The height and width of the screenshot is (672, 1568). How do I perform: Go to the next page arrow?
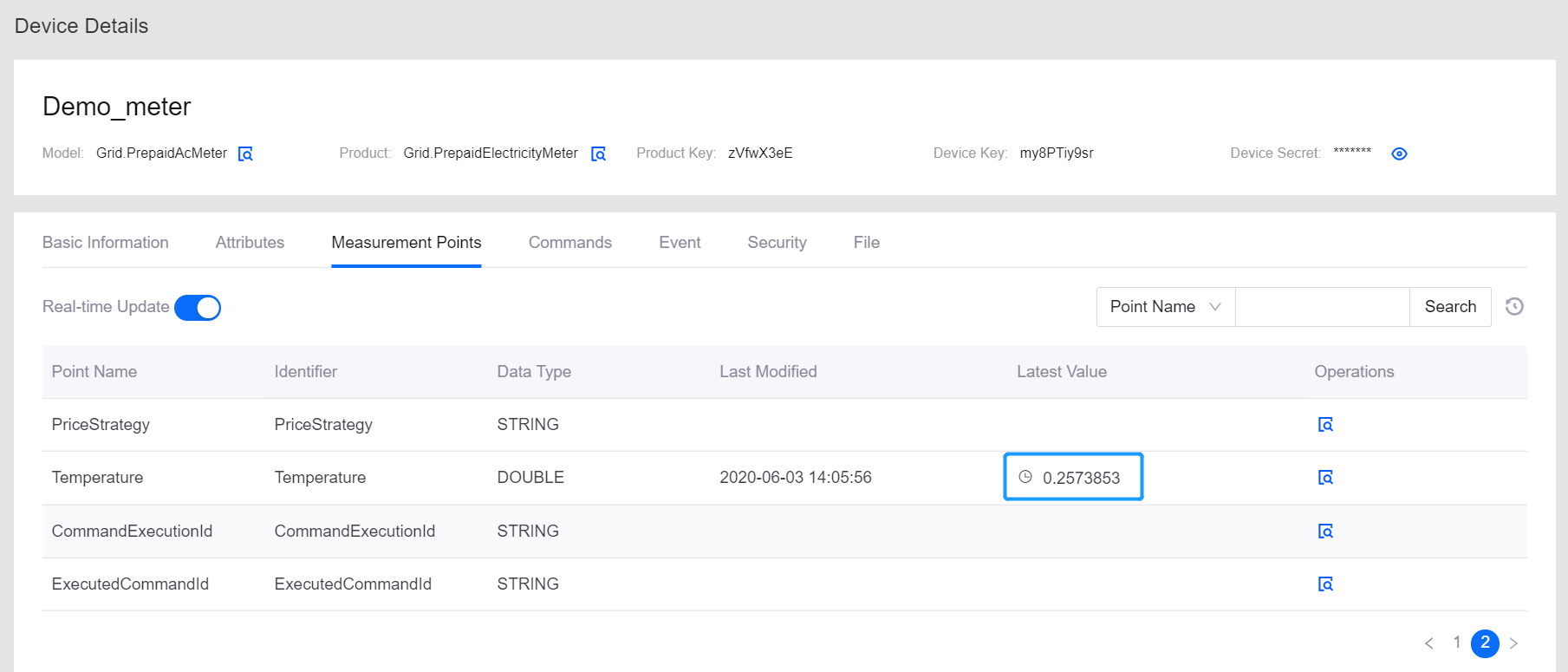[x=1513, y=643]
